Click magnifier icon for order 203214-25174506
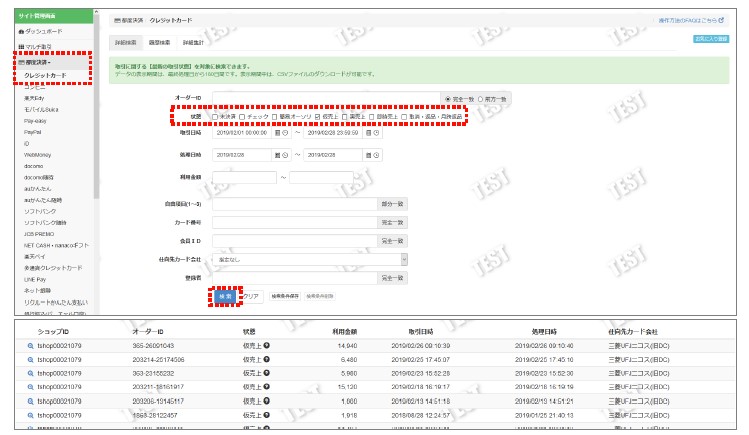The image size is (749, 435). pos(32,358)
